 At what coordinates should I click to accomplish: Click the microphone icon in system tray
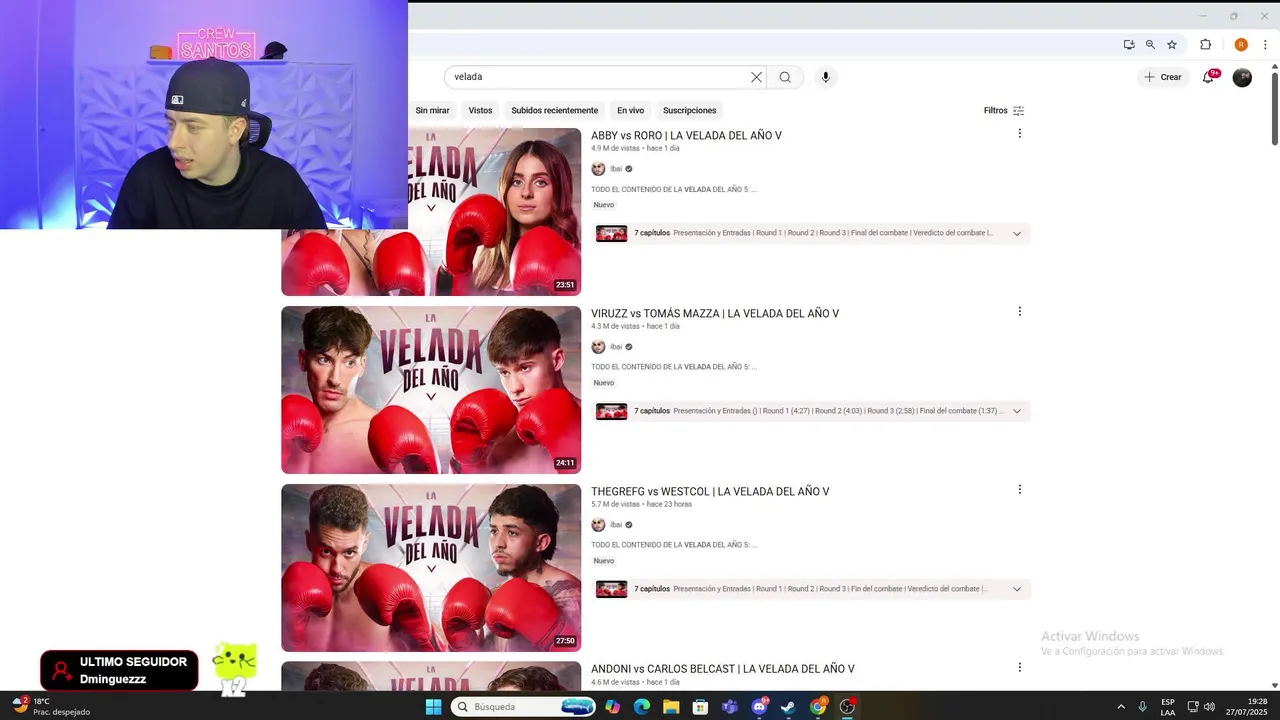coord(1142,707)
